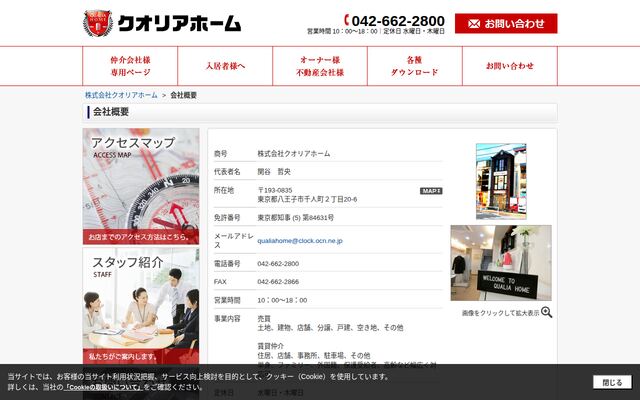Screen dimensions: 640x400
Task: Click the クオリアホーム site title text
Action: tap(180, 24)
